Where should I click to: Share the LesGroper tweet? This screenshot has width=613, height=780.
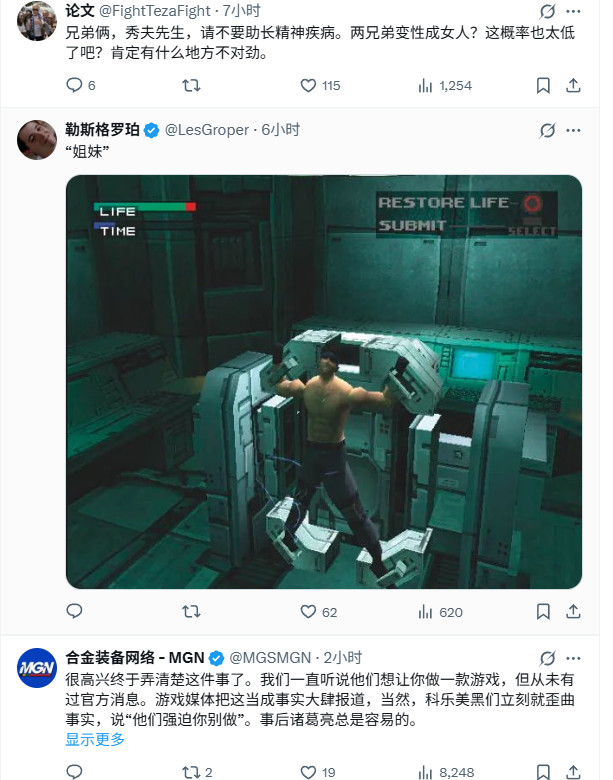[573, 611]
